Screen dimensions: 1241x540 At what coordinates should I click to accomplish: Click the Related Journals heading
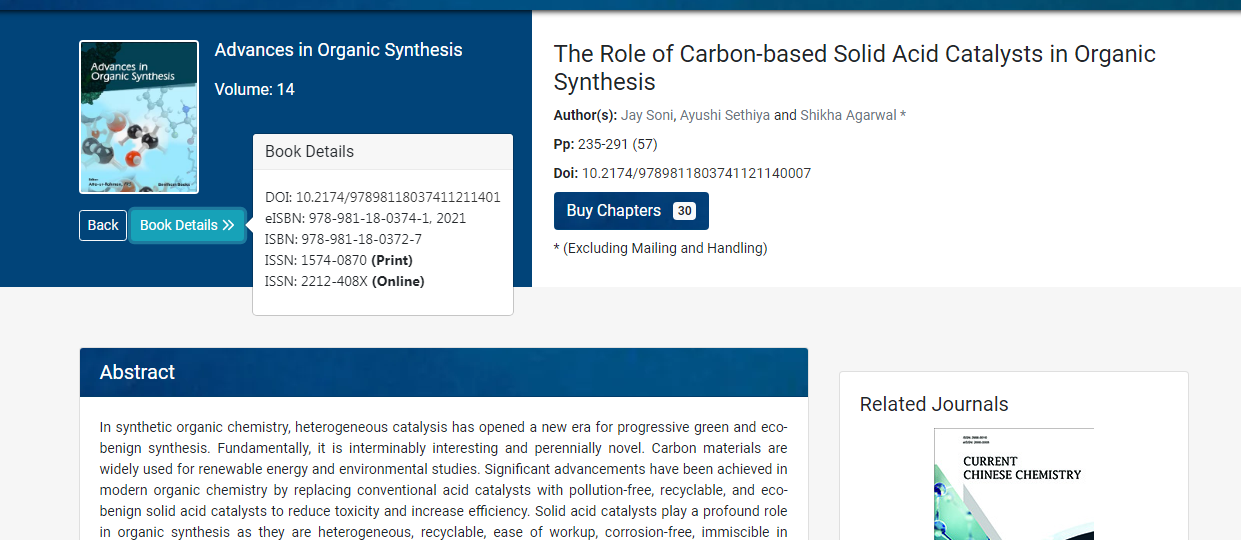tap(934, 404)
